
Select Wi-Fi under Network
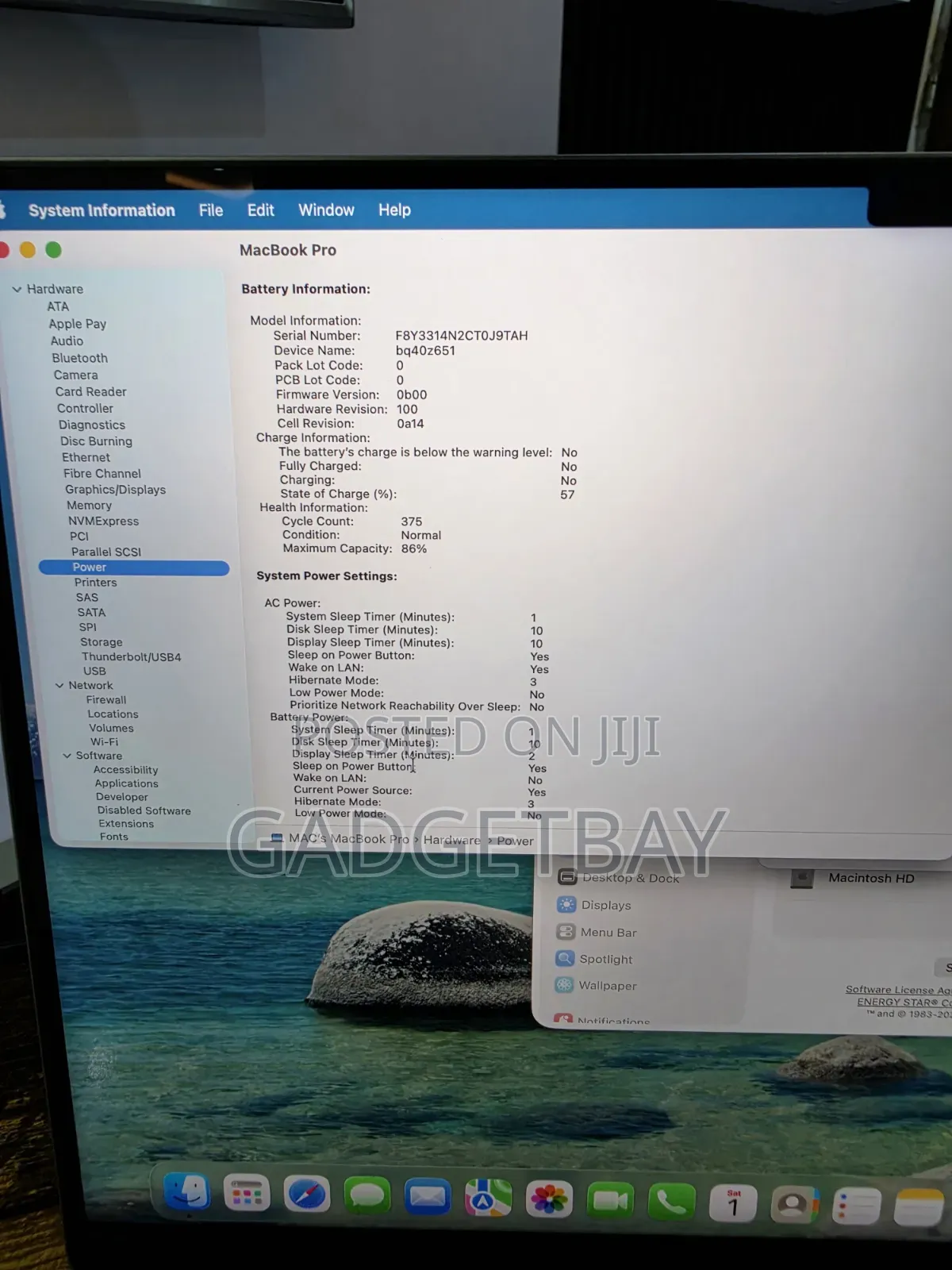click(104, 742)
